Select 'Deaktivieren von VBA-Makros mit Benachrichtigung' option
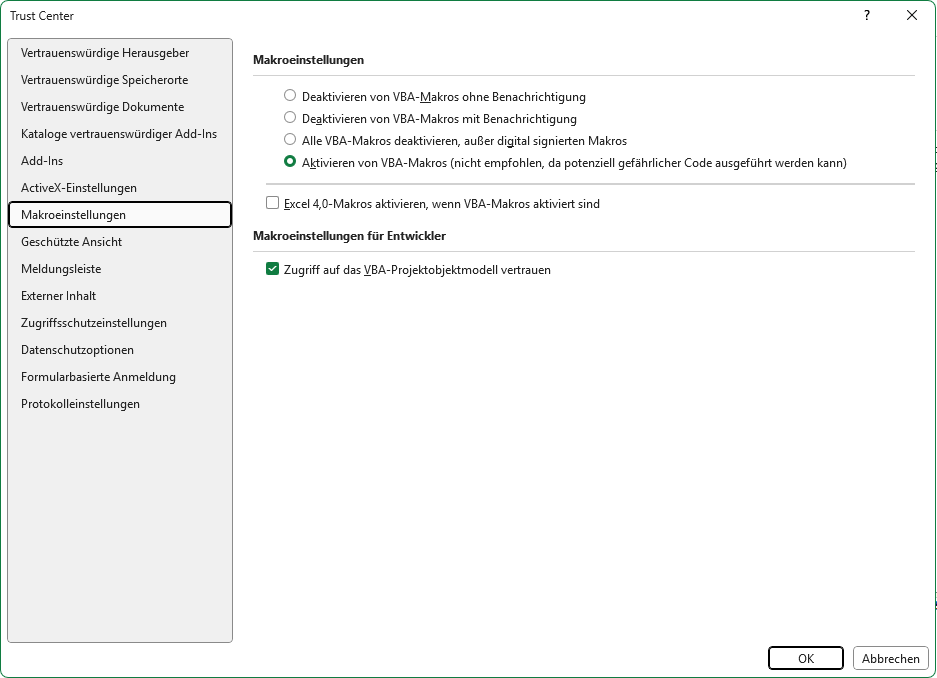Viewport: 937px width, 678px height. (x=290, y=118)
